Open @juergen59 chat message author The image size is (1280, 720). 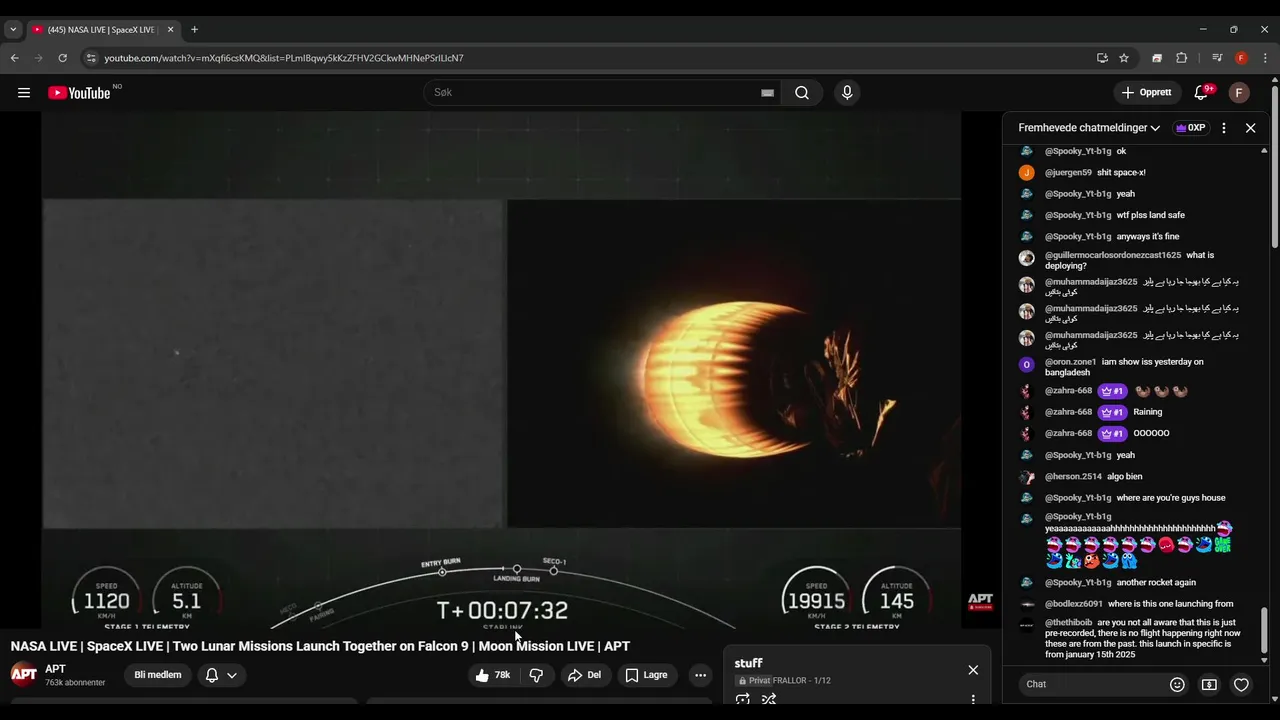pos(1068,172)
